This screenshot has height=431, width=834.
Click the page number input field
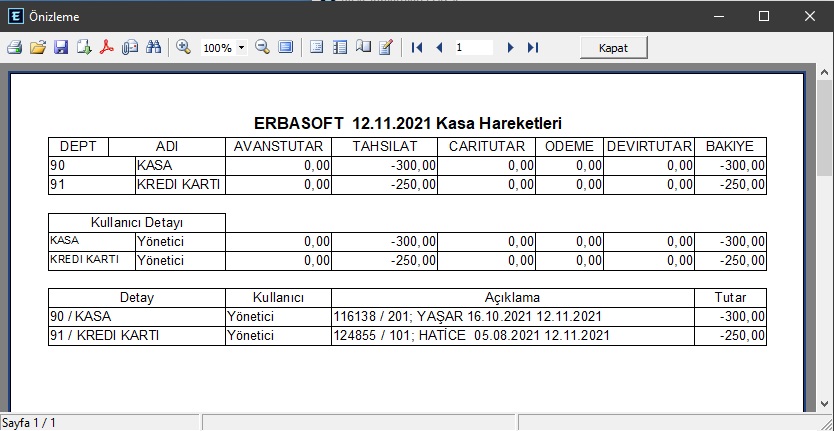(473, 48)
